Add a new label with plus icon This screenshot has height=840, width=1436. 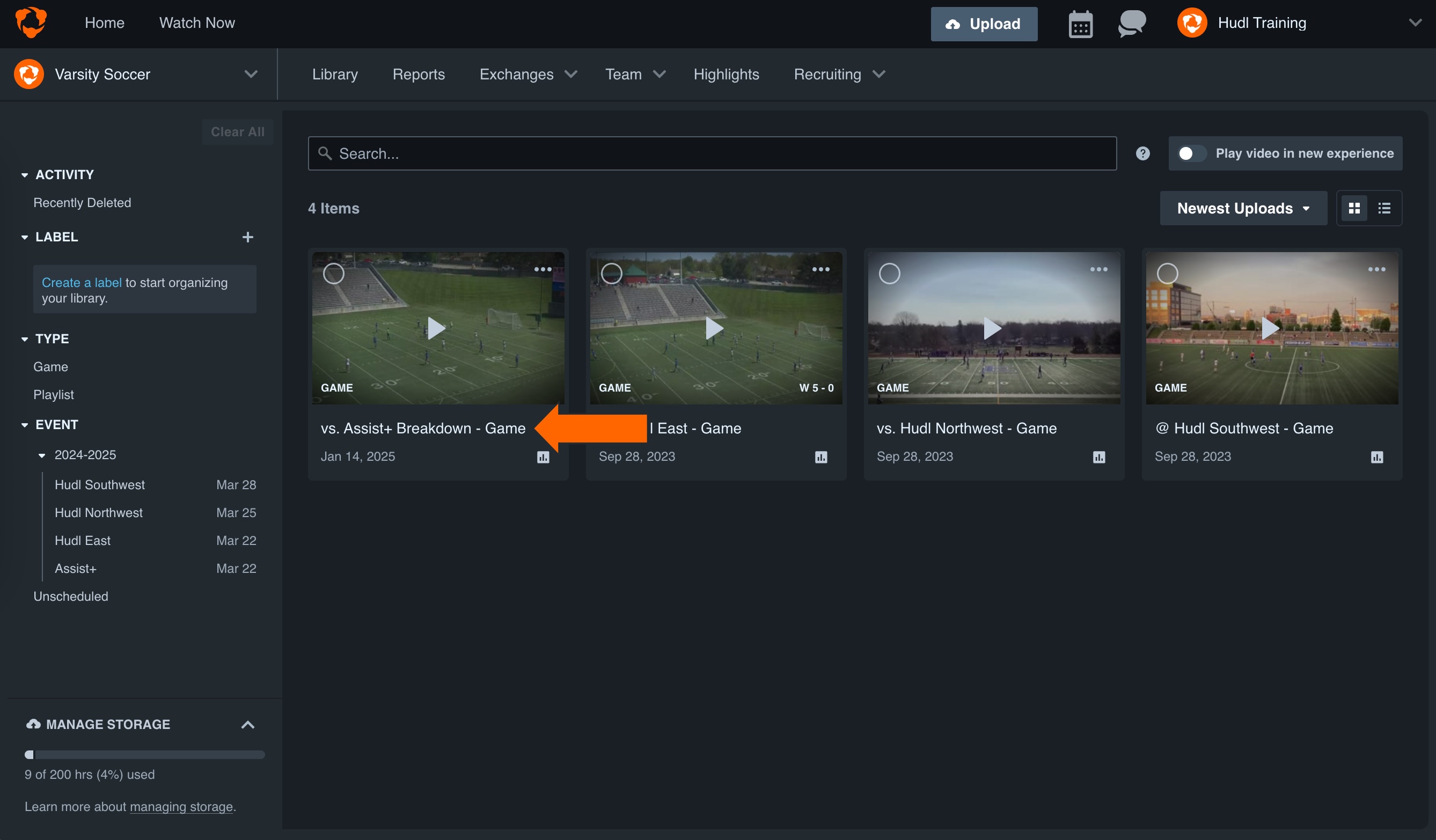[x=247, y=237]
